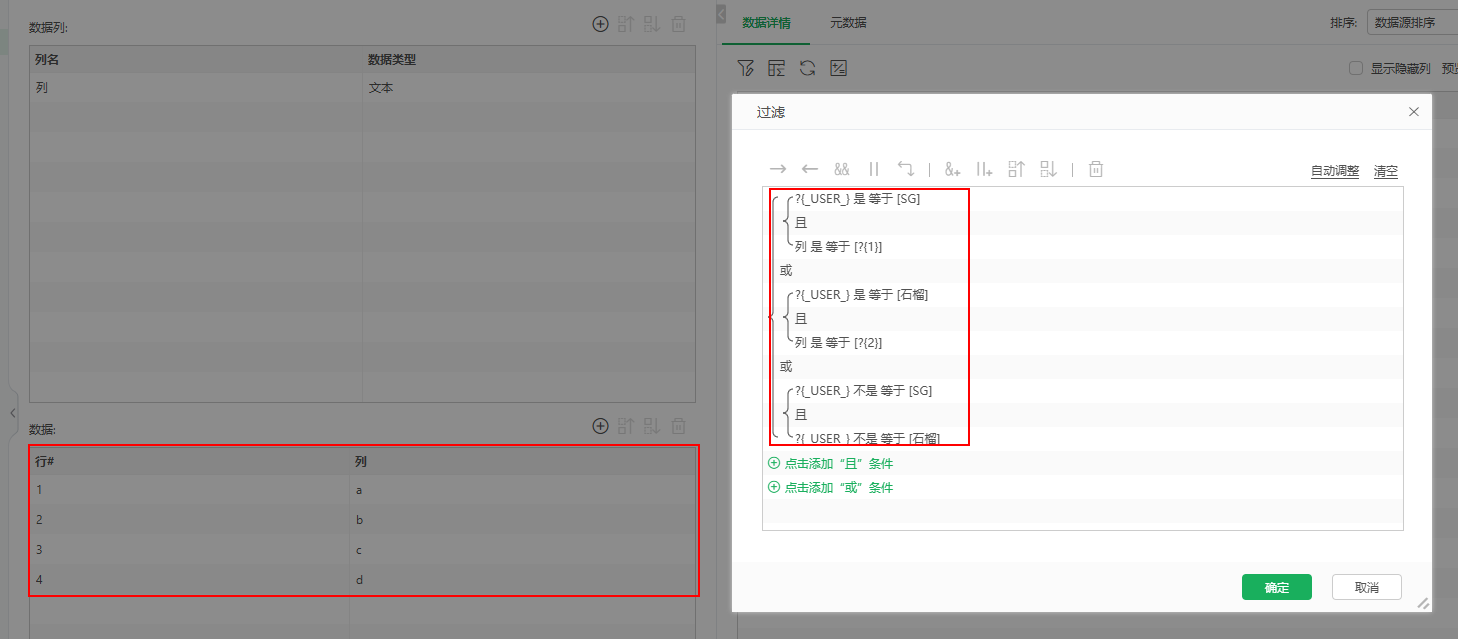Image resolution: width=1458 pixels, height=639 pixels.
Task: Click the add AND condition (&+) icon
Action: (953, 169)
